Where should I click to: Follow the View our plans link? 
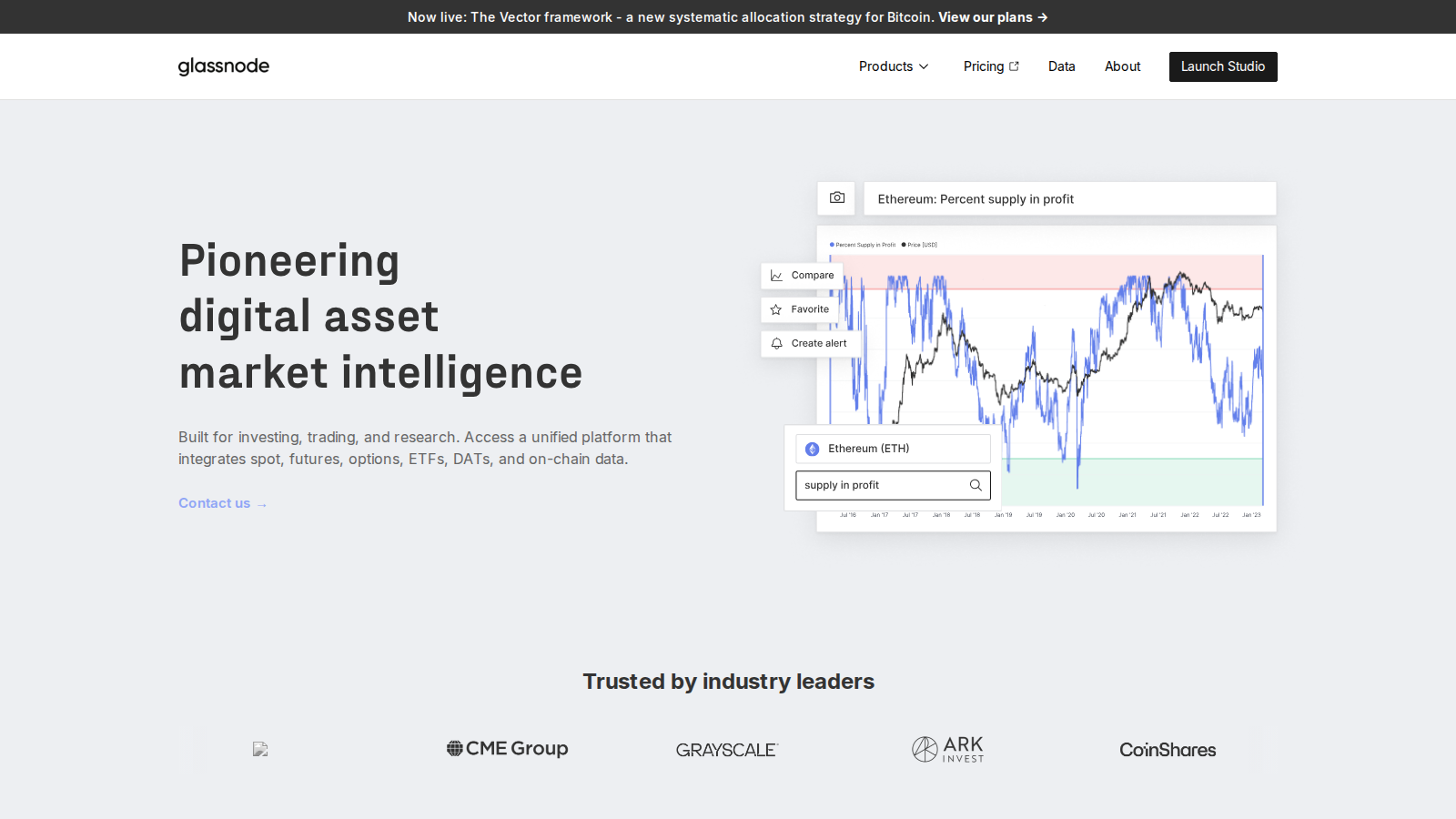pyautogui.click(x=993, y=17)
